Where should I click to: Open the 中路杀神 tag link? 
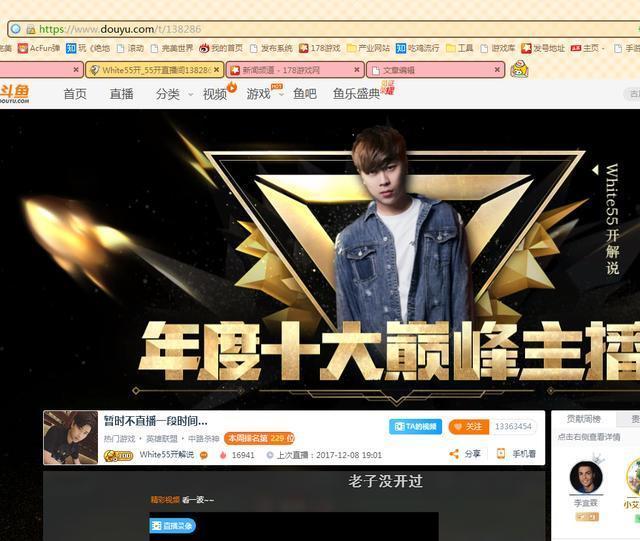(x=204, y=439)
